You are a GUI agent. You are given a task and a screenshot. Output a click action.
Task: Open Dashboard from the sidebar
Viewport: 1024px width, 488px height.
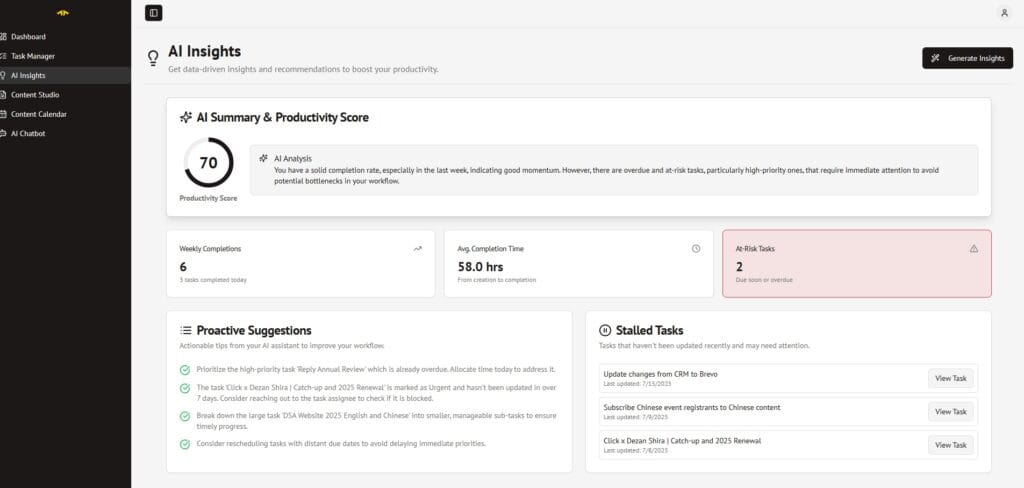(28, 37)
